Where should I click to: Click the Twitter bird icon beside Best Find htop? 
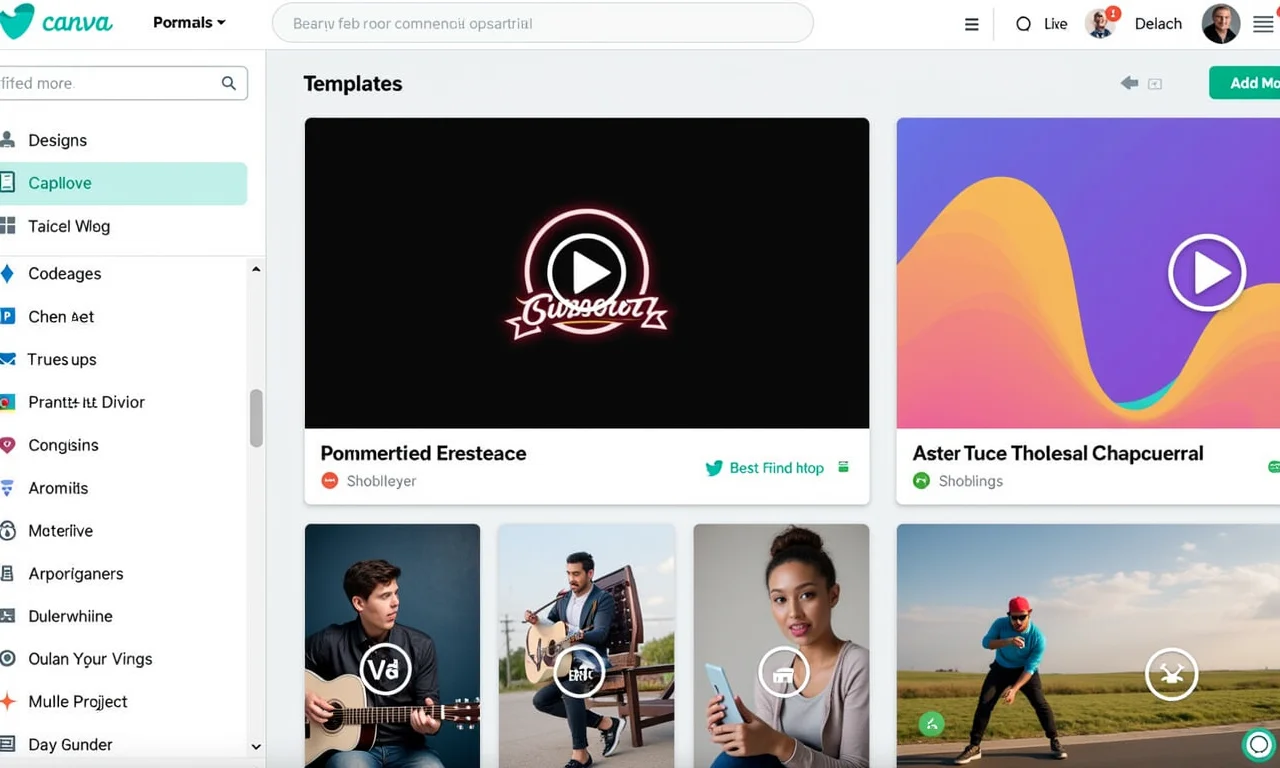click(x=714, y=467)
